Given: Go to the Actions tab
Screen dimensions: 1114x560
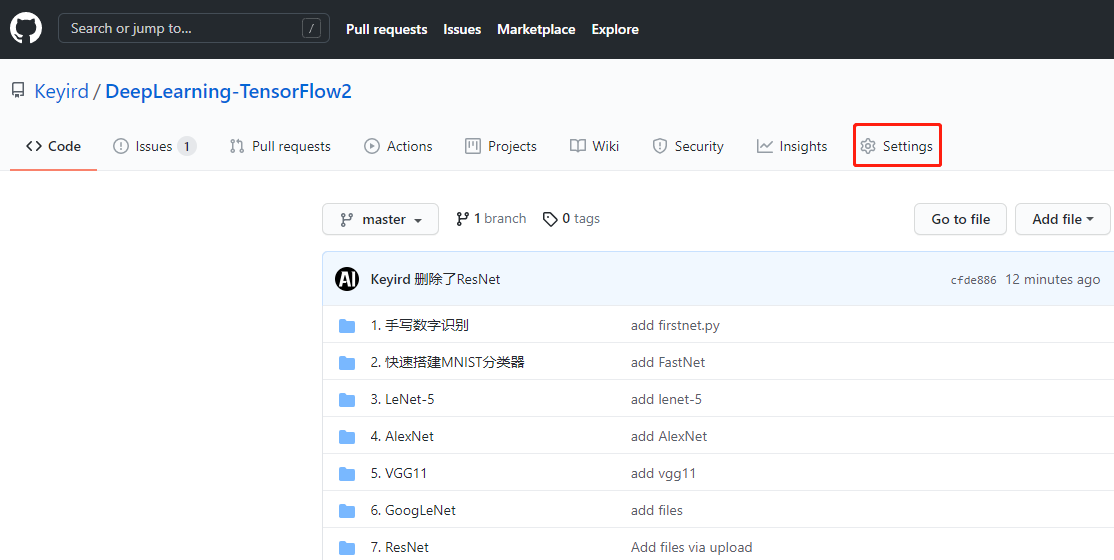Looking at the screenshot, I should pos(398,146).
